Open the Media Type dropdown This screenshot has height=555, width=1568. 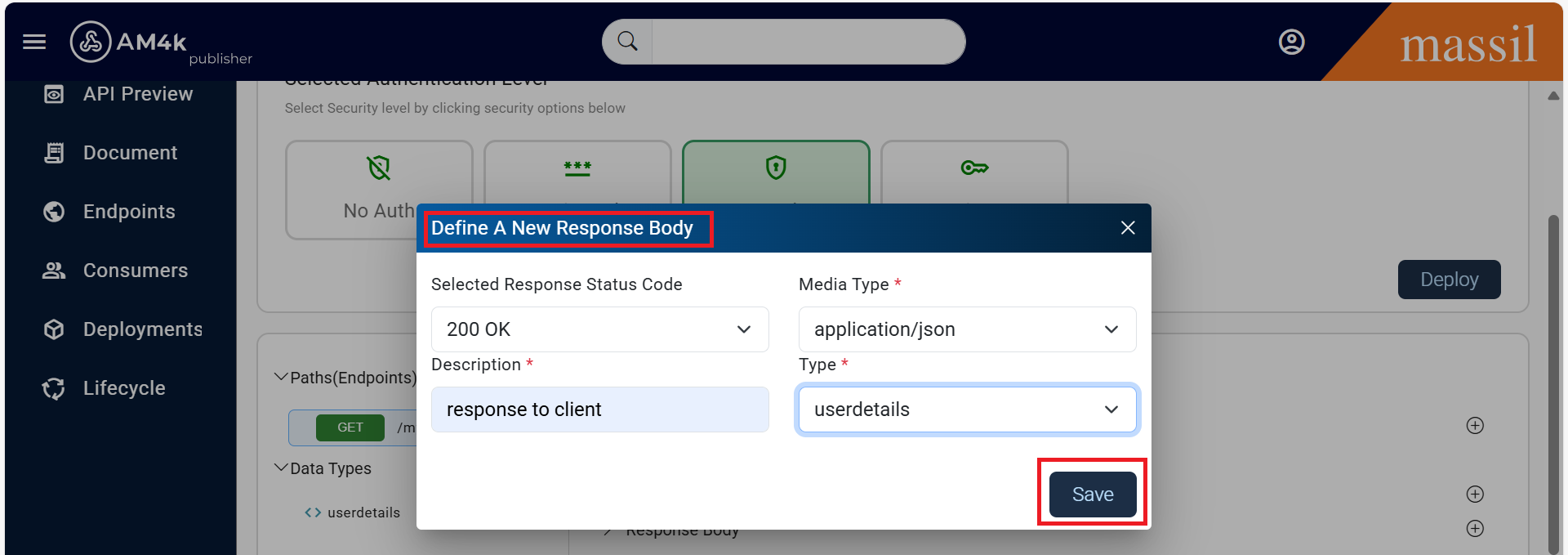967,329
